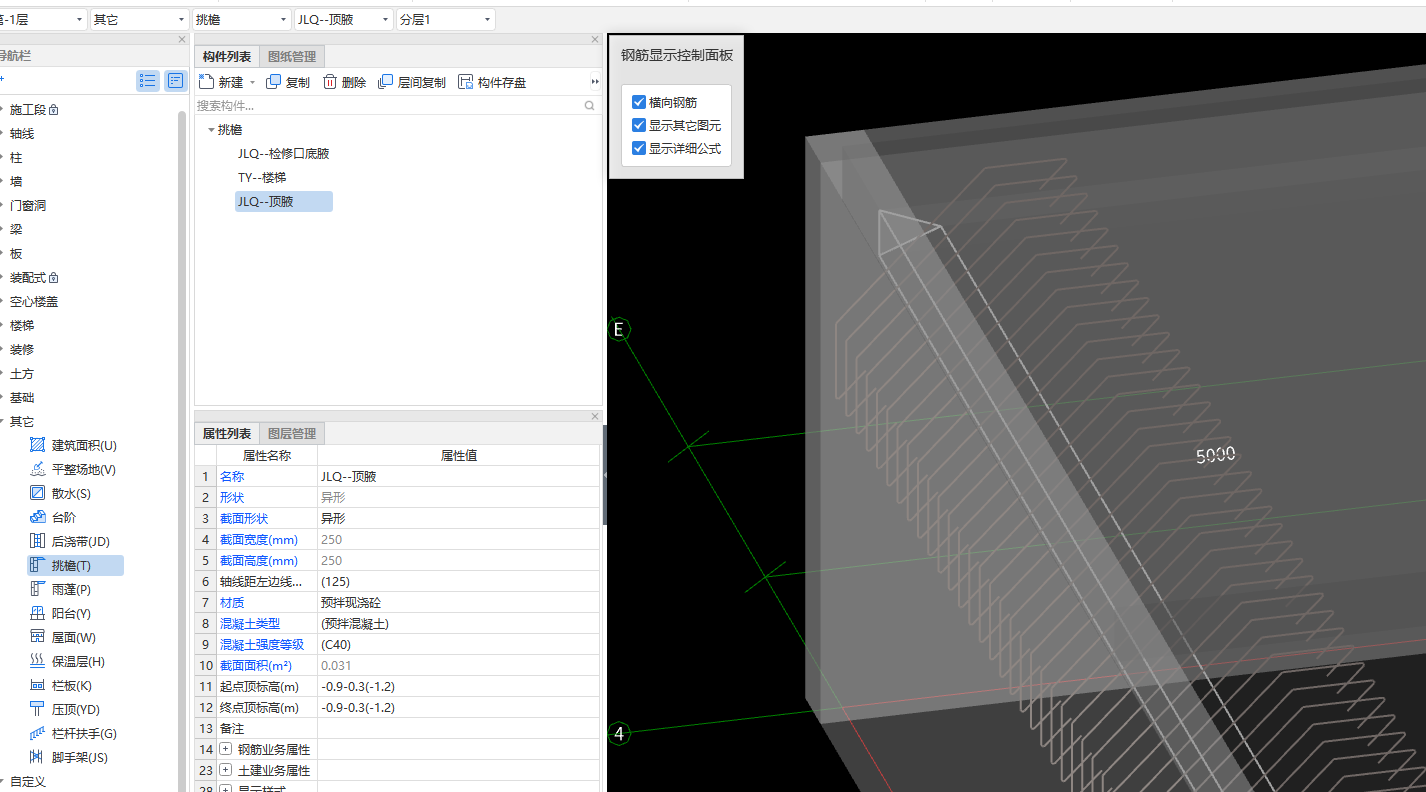
Task: Show more toolbar items in component list
Action: pyautogui.click(x=595, y=82)
